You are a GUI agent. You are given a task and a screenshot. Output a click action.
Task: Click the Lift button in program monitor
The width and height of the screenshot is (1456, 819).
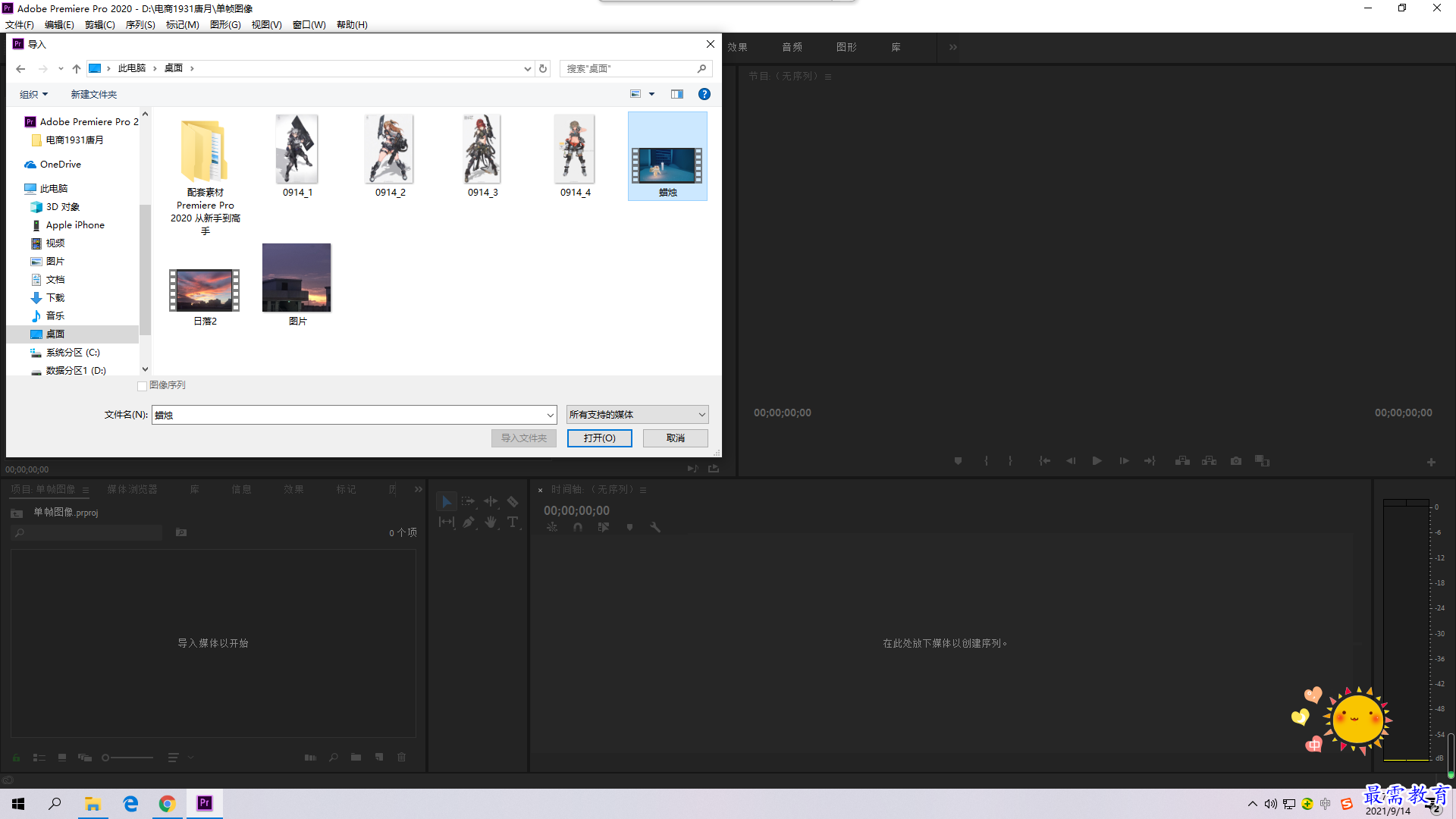click(x=1182, y=461)
